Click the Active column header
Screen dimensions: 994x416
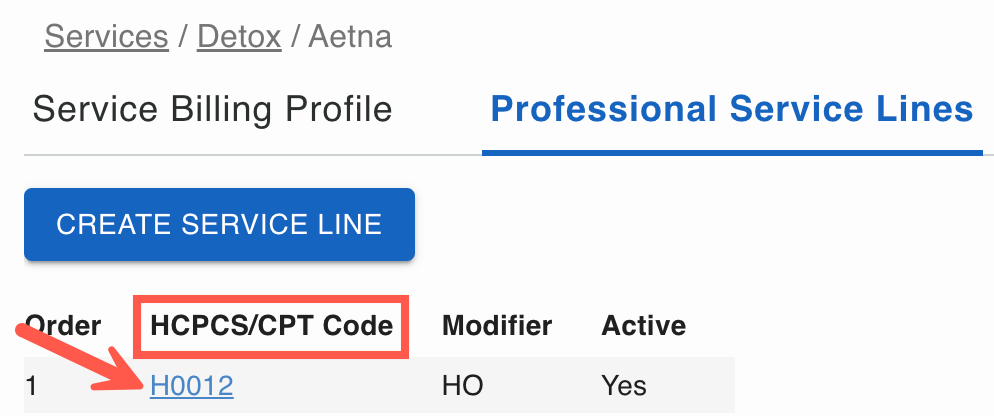(x=643, y=326)
